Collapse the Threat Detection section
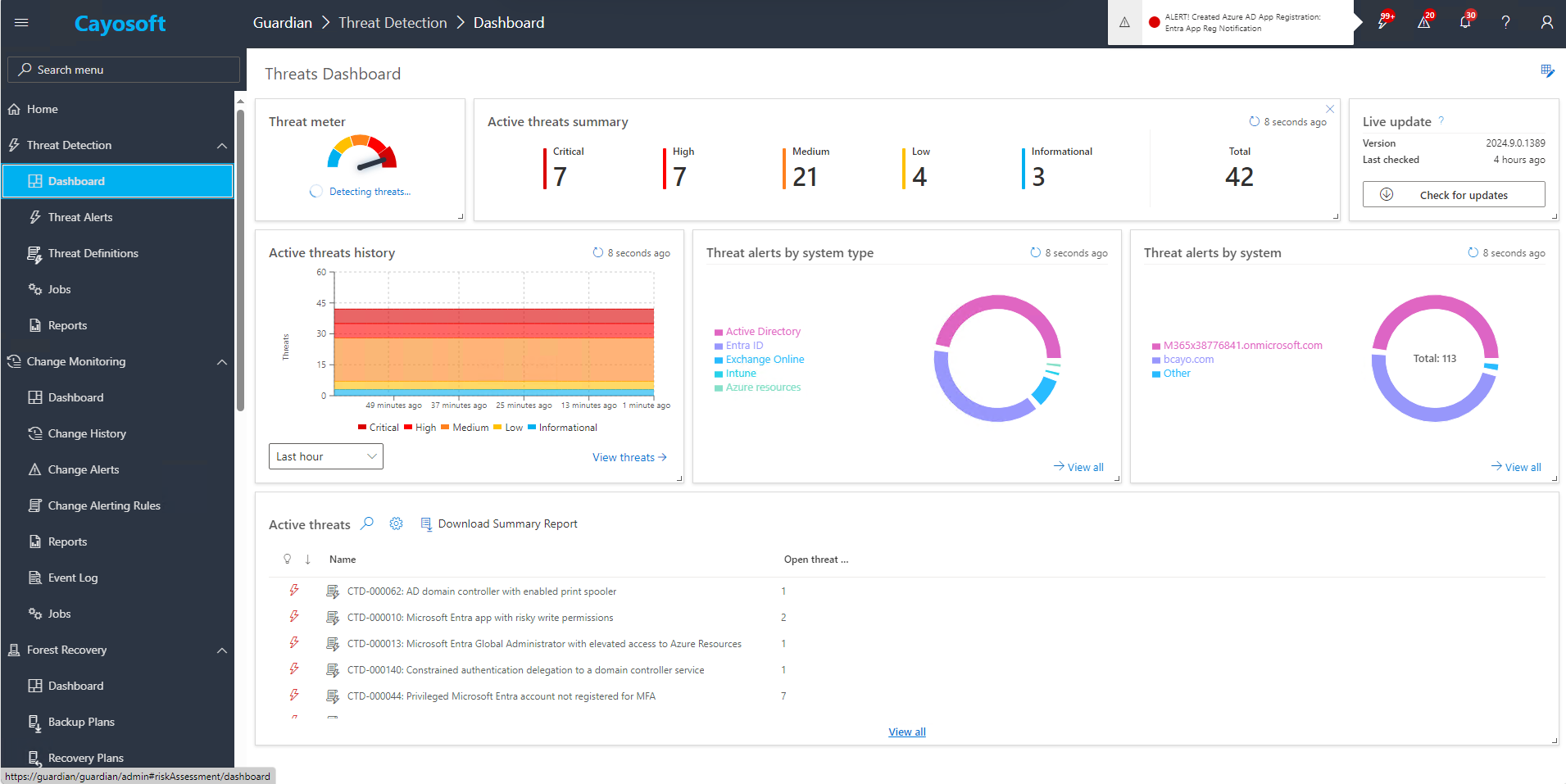Viewport: 1566px width, 784px height. click(222, 145)
